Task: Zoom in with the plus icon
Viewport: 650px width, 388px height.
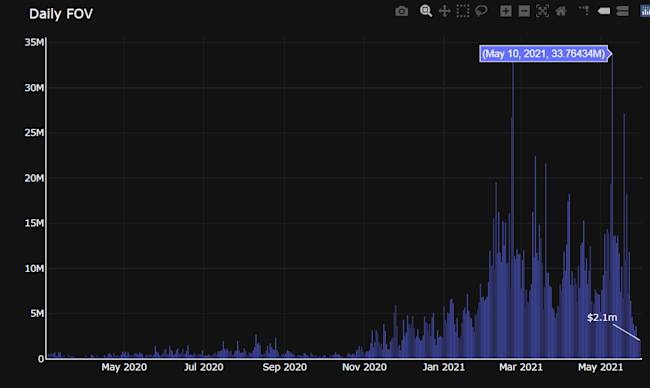Action: click(x=505, y=11)
